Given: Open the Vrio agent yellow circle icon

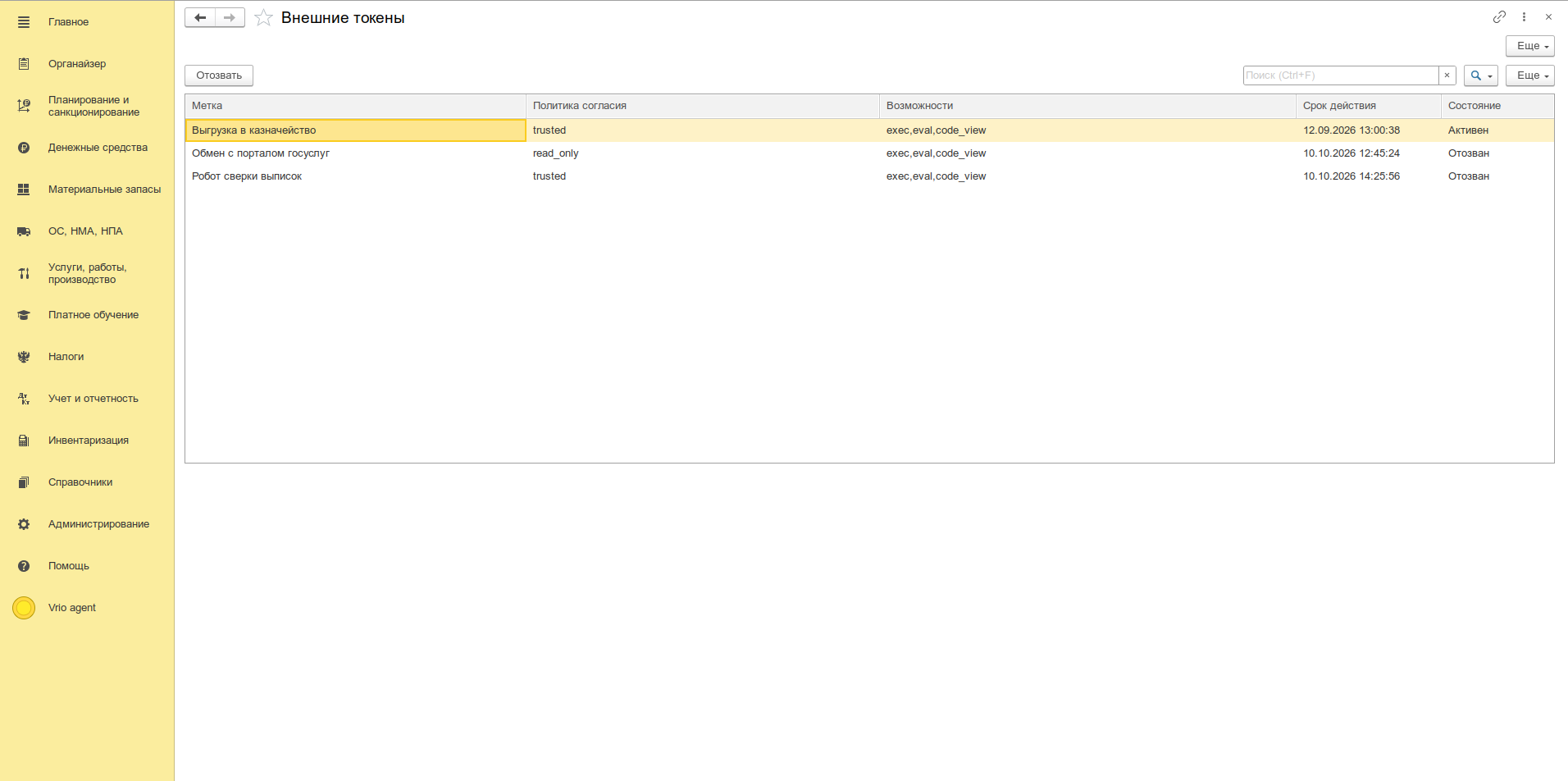Looking at the screenshot, I should [x=24, y=608].
